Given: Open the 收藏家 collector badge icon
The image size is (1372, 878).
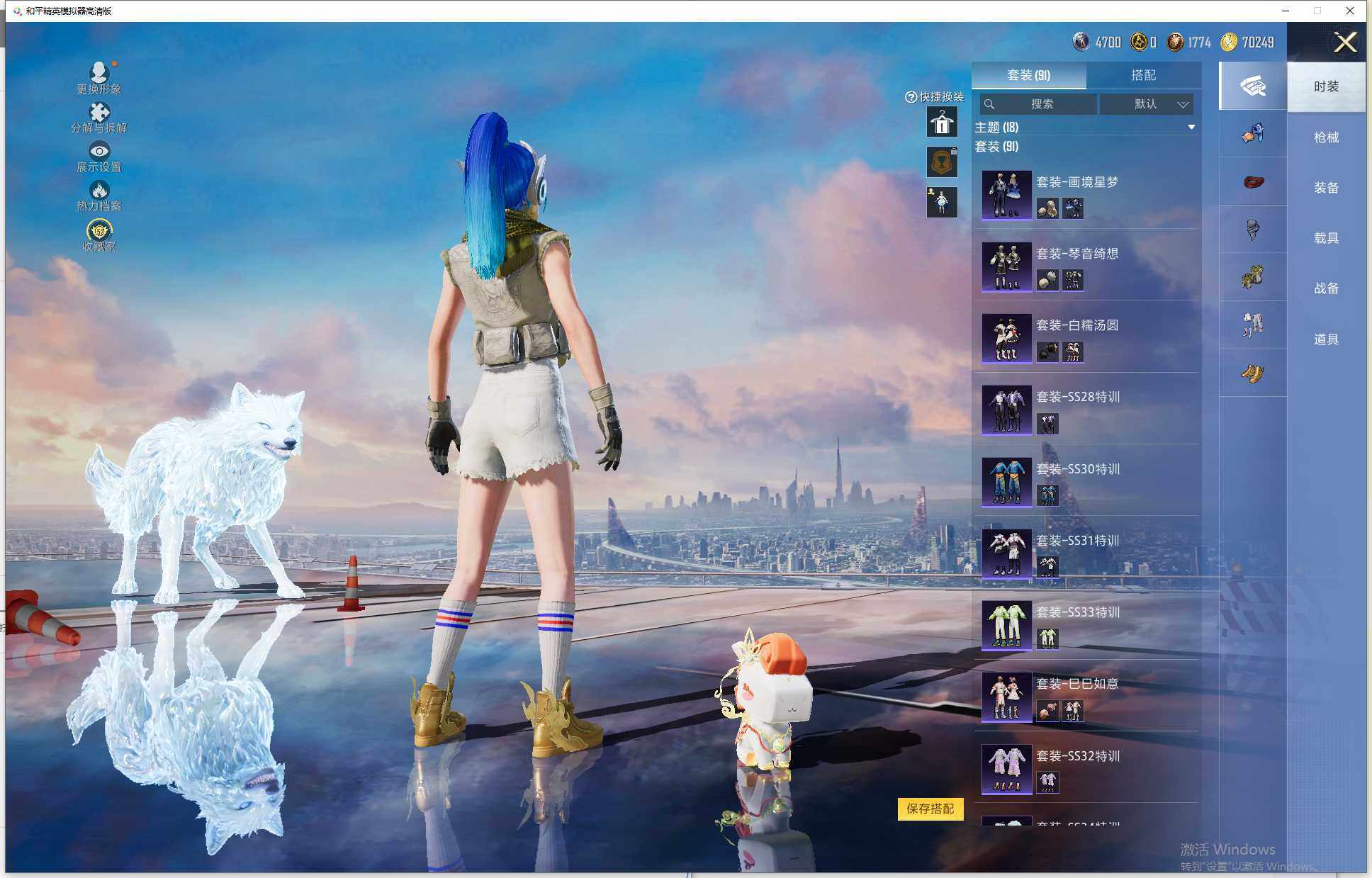Looking at the screenshot, I should (99, 230).
